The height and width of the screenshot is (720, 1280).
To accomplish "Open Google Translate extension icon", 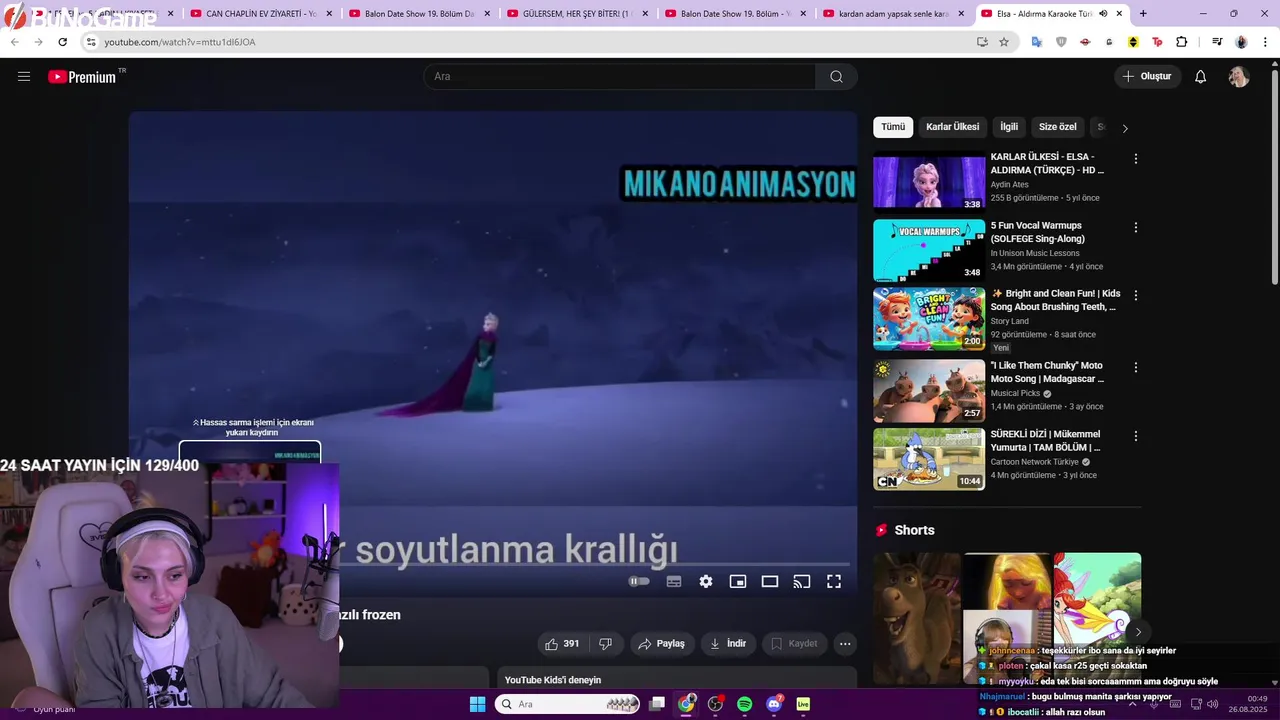I will pos(1037,42).
